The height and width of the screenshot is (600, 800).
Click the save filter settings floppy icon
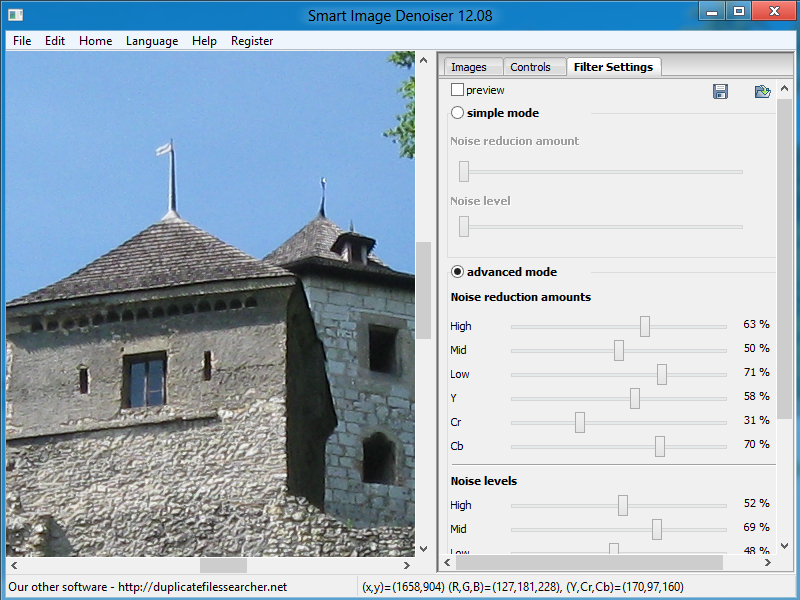[x=720, y=91]
